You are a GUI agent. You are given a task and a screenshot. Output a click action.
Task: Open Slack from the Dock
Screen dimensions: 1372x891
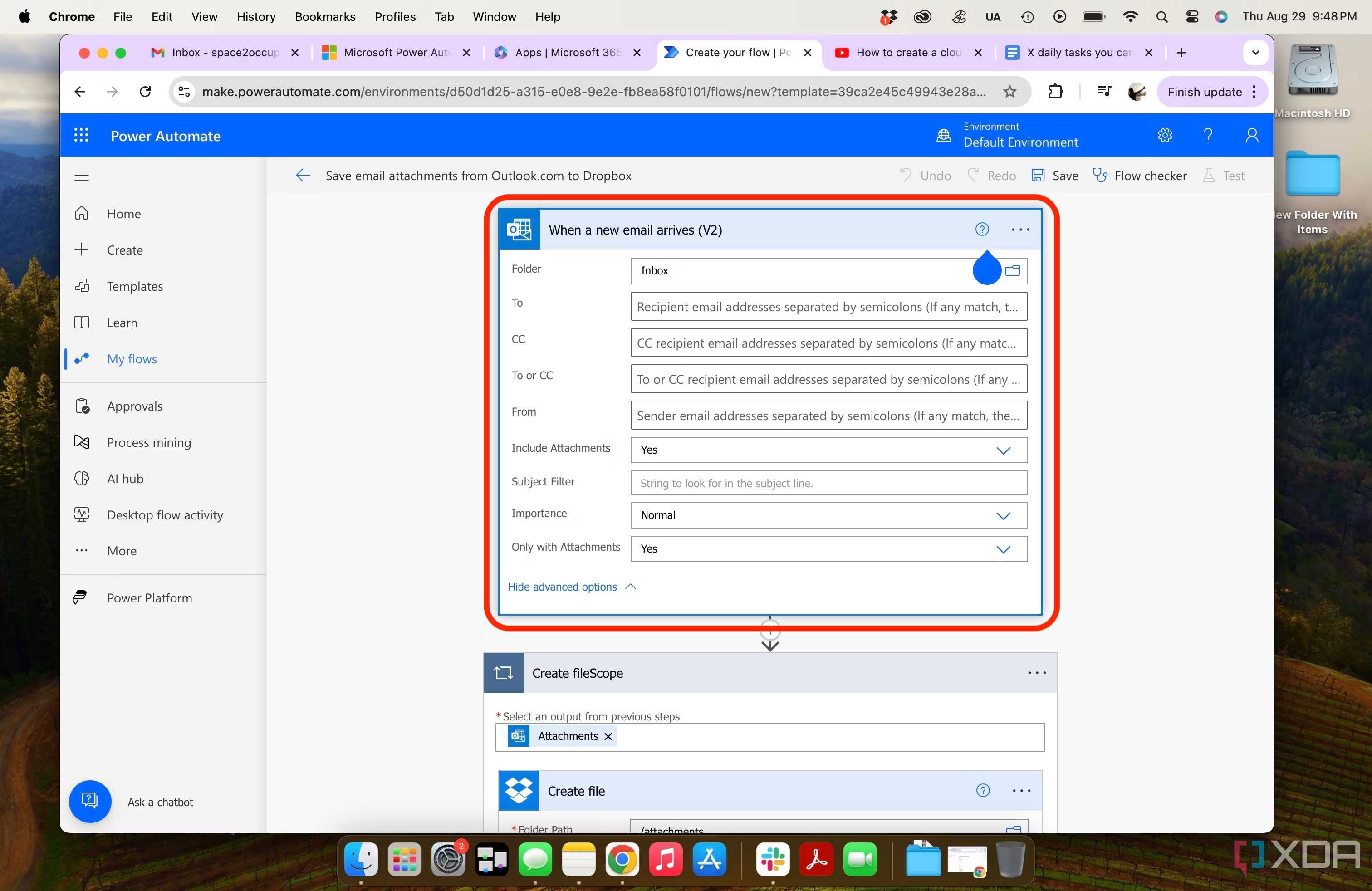point(773,859)
